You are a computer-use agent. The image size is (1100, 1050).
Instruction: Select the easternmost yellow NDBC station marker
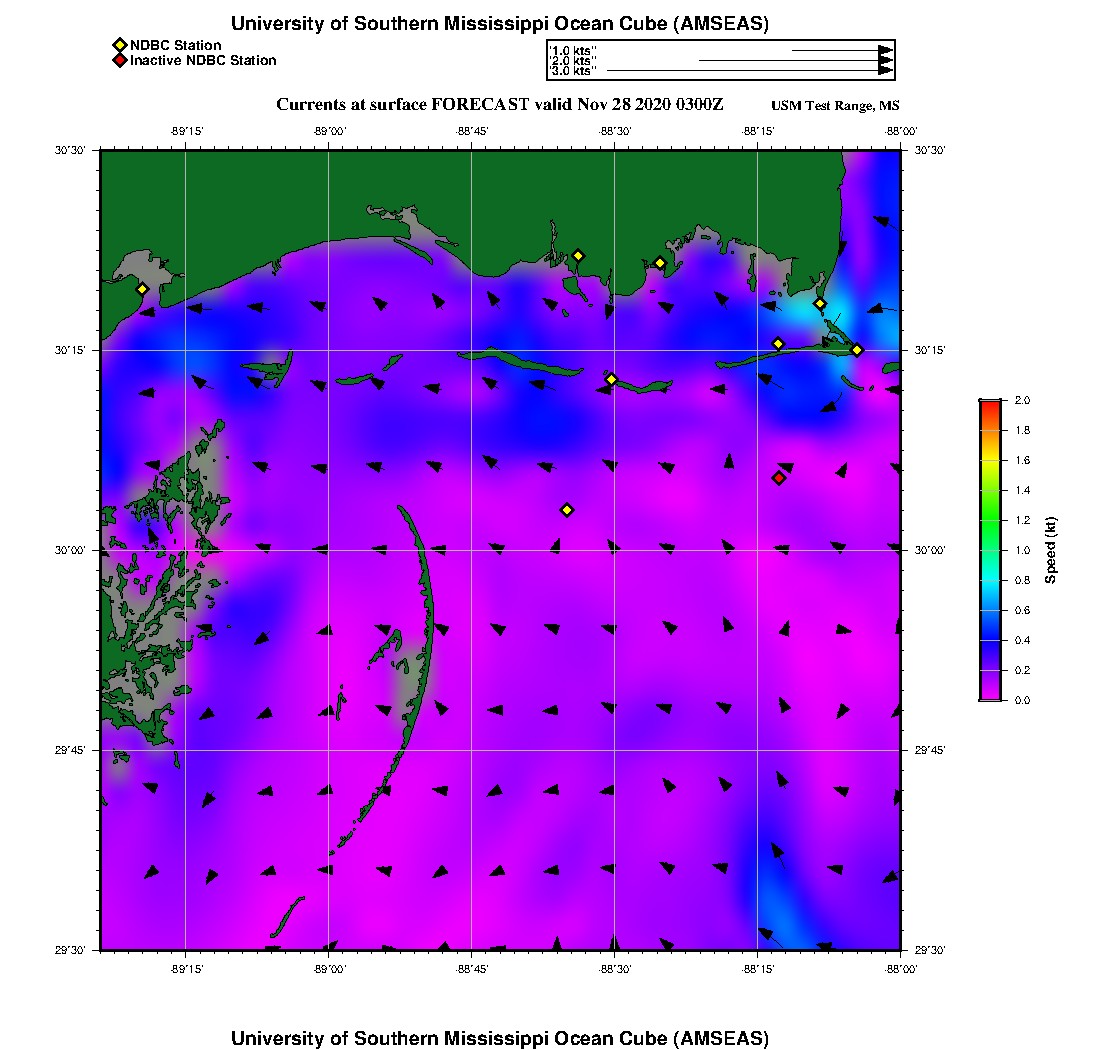click(857, 350)
